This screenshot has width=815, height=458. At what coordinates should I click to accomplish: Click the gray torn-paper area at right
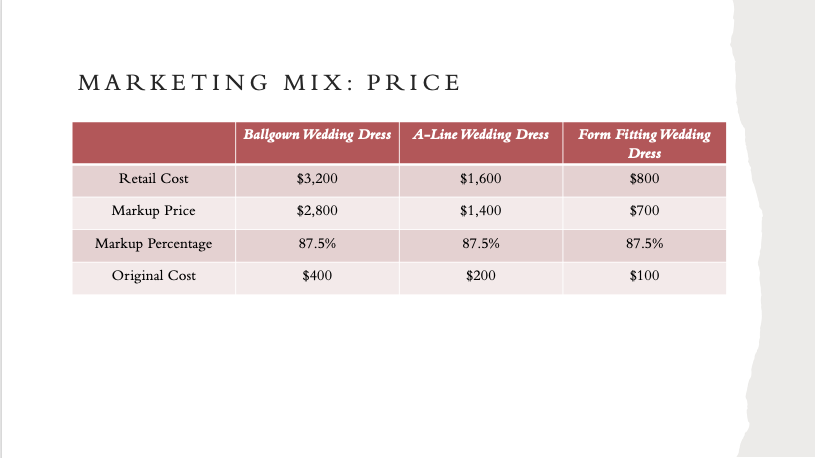780,229
